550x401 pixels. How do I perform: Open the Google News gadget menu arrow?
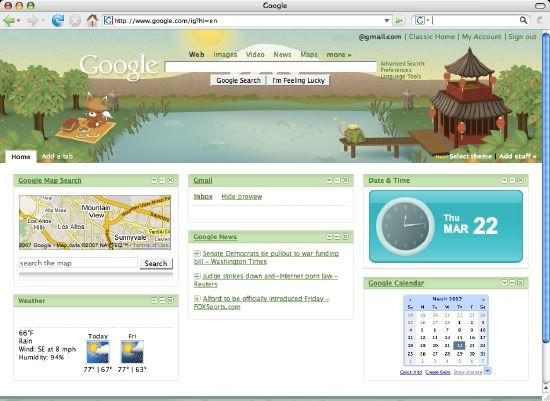(x=329, y=237)
